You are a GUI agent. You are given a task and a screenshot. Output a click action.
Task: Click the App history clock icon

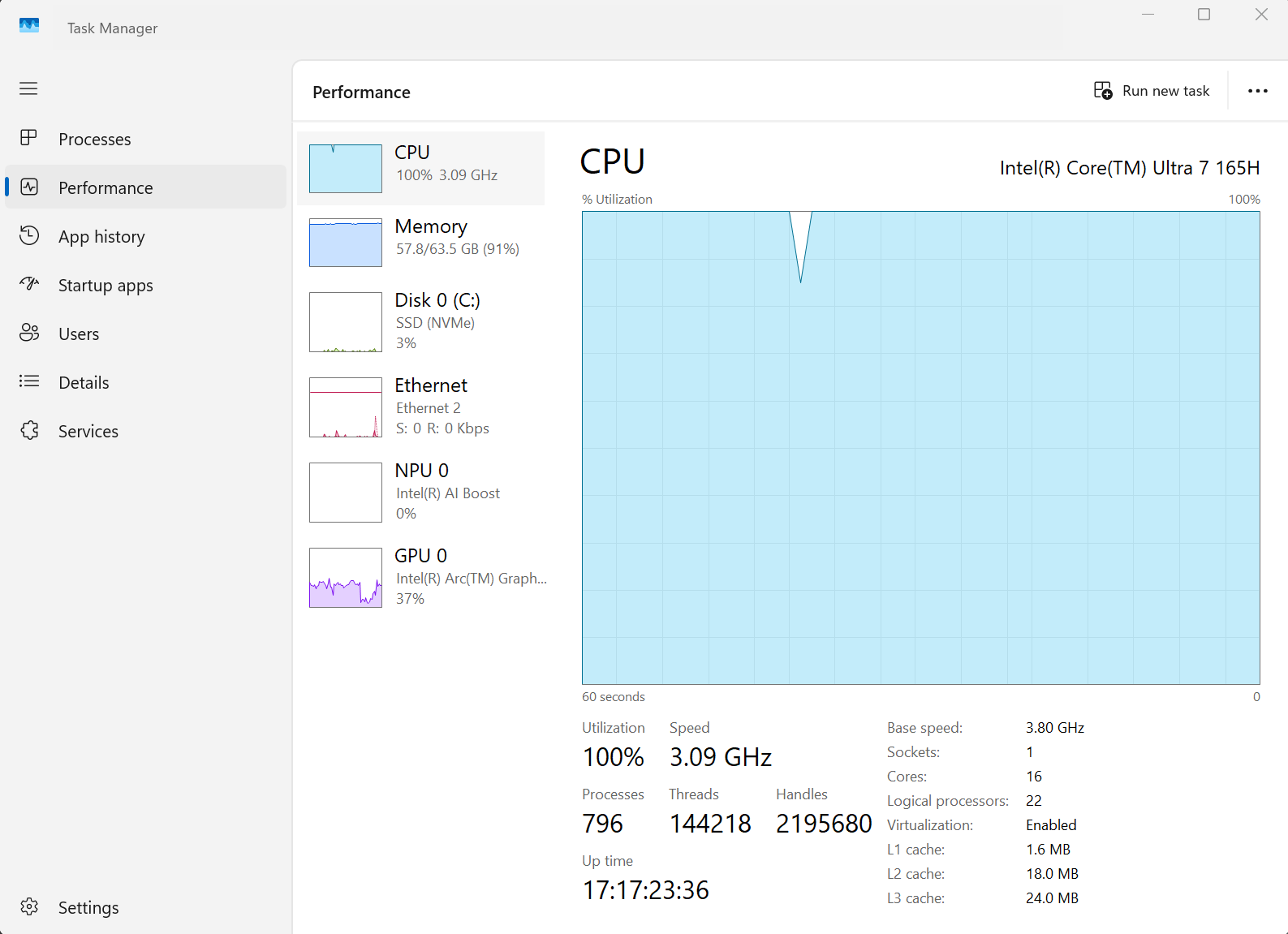(x=29, y=235)
